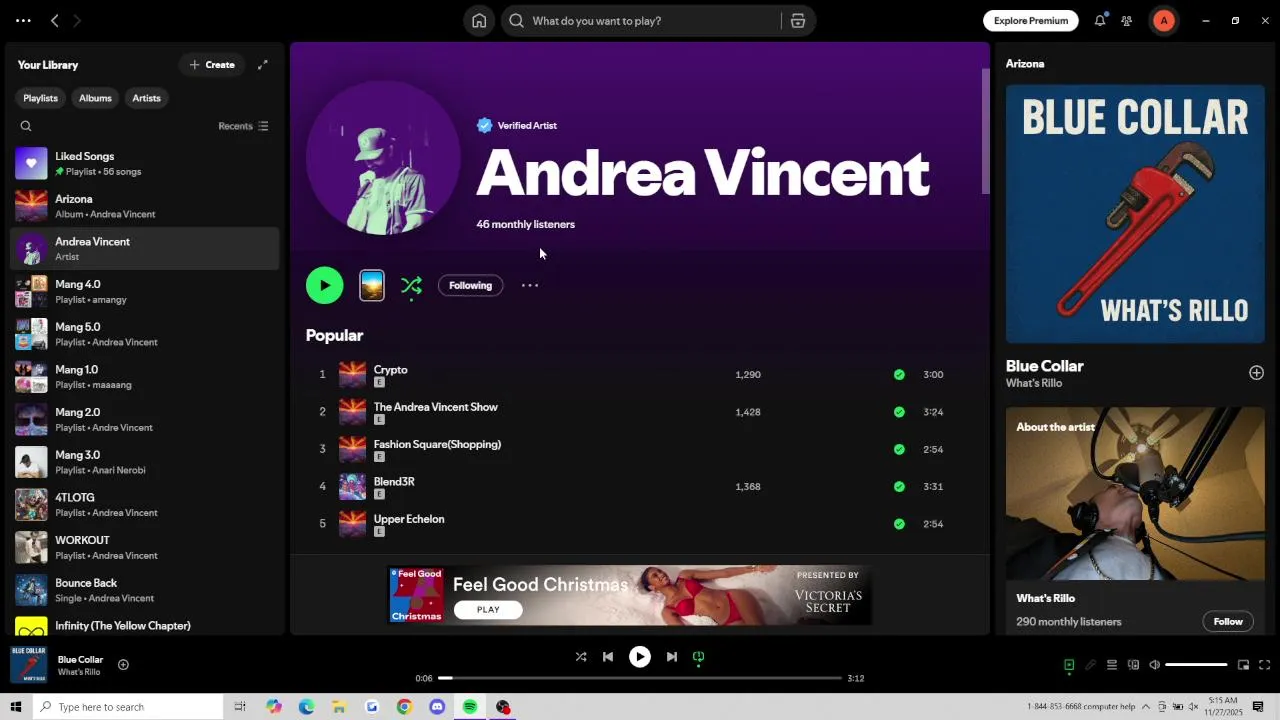The height and width of the screenshot is (720, 1280).
Task: Go back with the left arrow
Action: 55,21
